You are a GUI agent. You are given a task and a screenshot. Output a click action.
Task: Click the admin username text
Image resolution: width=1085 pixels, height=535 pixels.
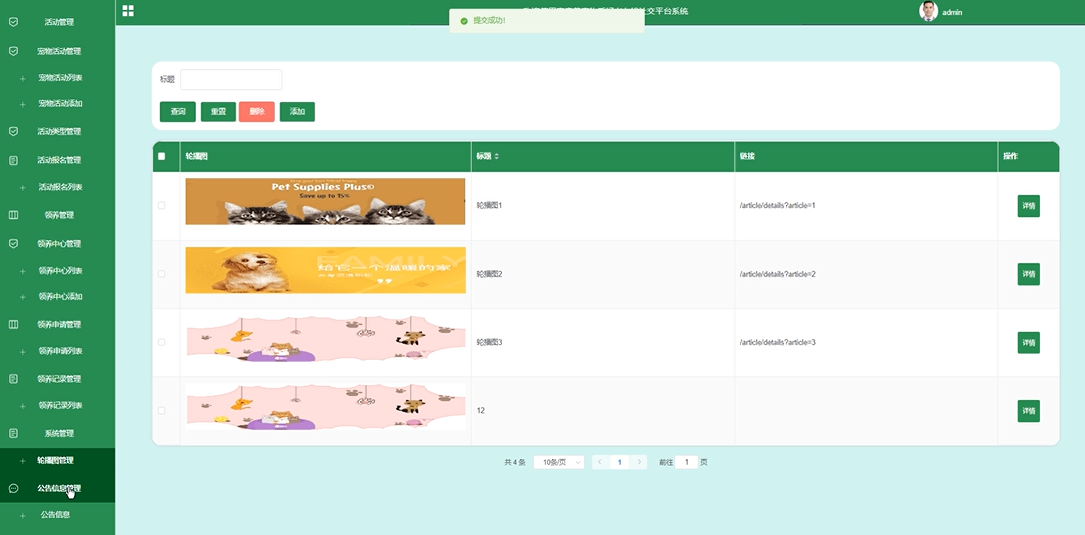(952, 12)
